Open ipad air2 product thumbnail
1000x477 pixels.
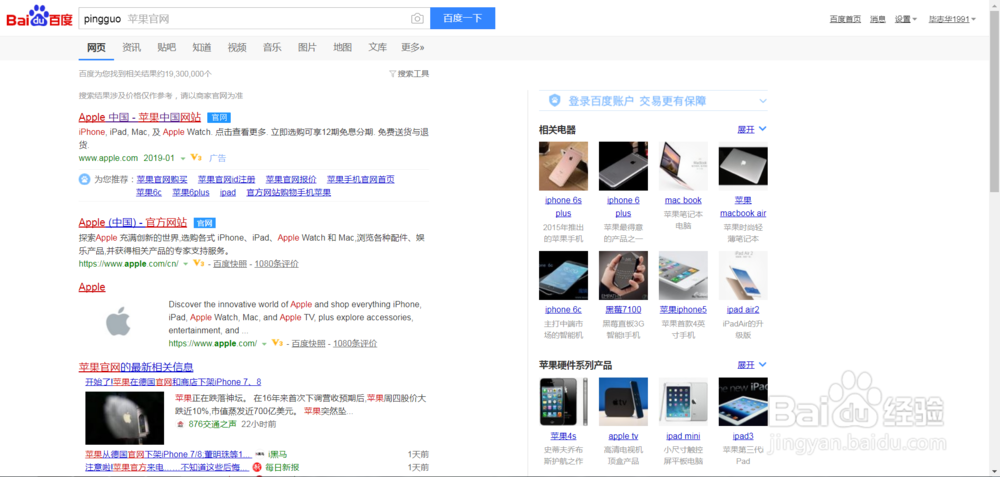(x=743, y=275)
